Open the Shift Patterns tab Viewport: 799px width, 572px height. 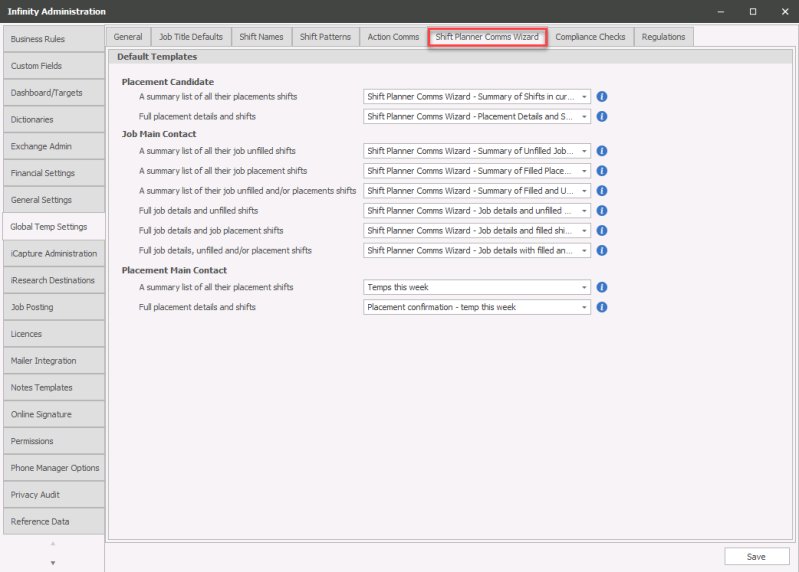[x=325, y=37]
